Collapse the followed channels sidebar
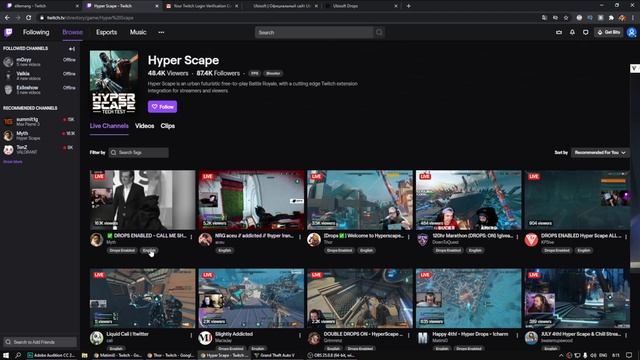Viewport: 640px width, 360px height. pyautogui.click(x=72, y=49)
